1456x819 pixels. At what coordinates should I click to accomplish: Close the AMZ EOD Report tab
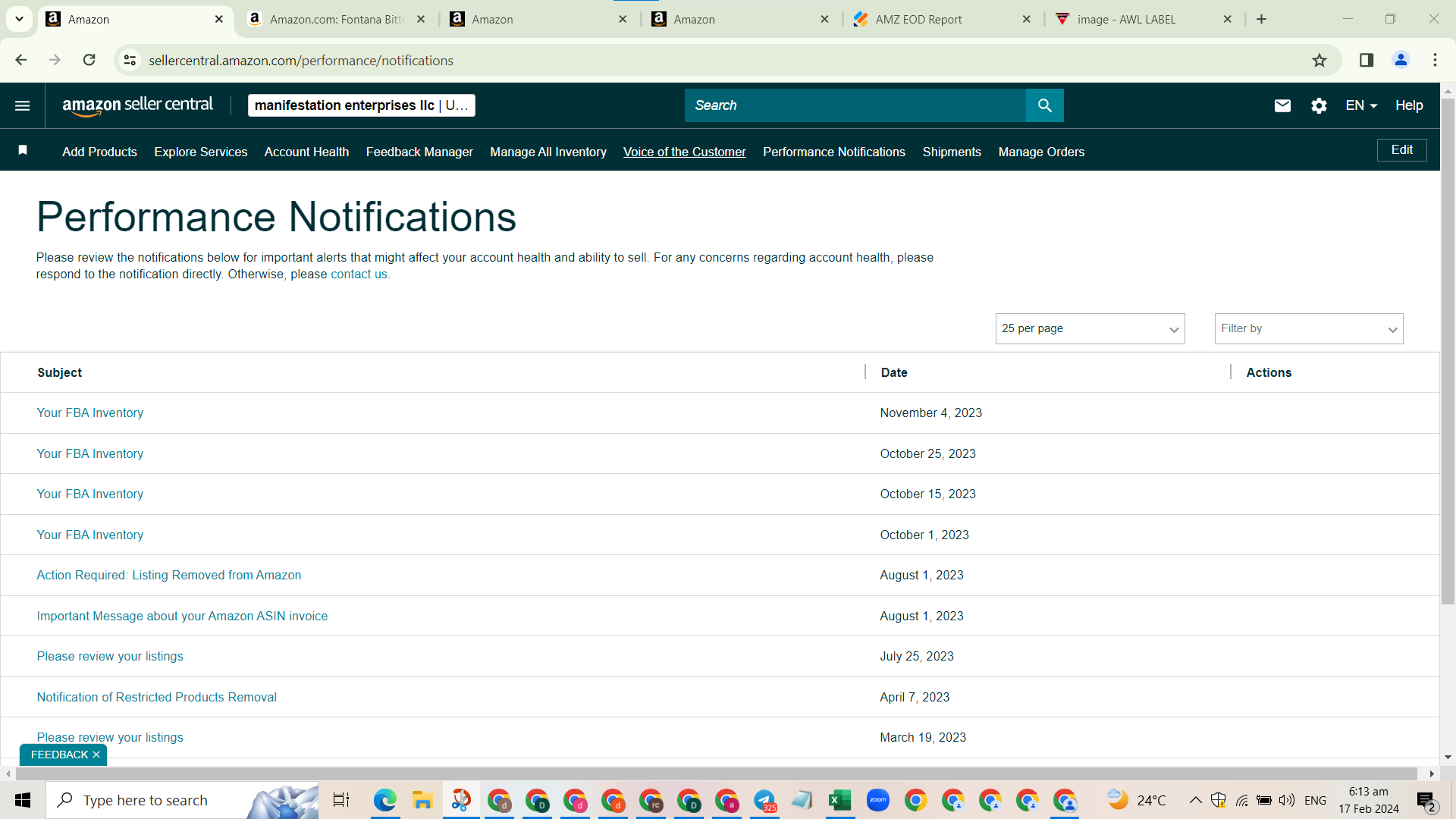1026,20
